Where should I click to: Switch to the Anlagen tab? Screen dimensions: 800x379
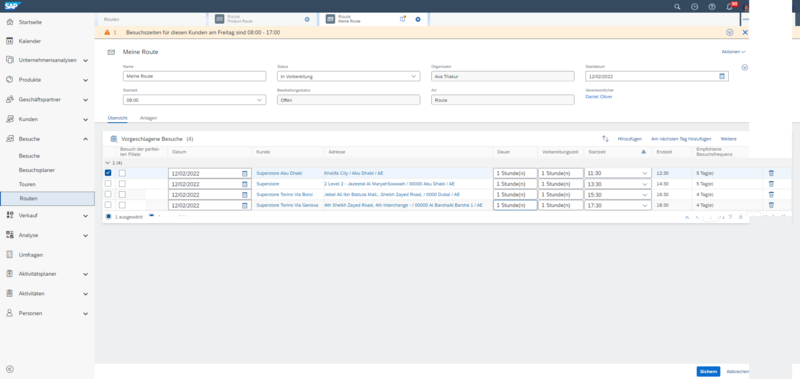click(x=148, y=118)
